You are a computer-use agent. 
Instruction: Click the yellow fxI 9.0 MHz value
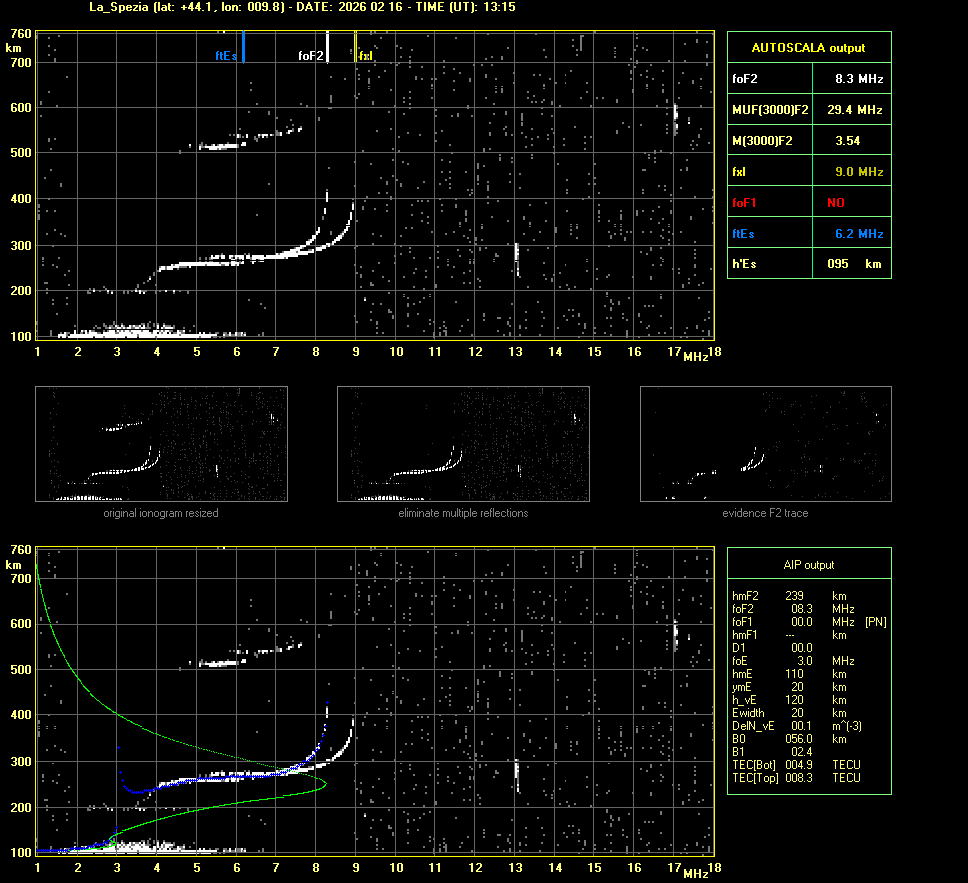(x=858, y=172)
